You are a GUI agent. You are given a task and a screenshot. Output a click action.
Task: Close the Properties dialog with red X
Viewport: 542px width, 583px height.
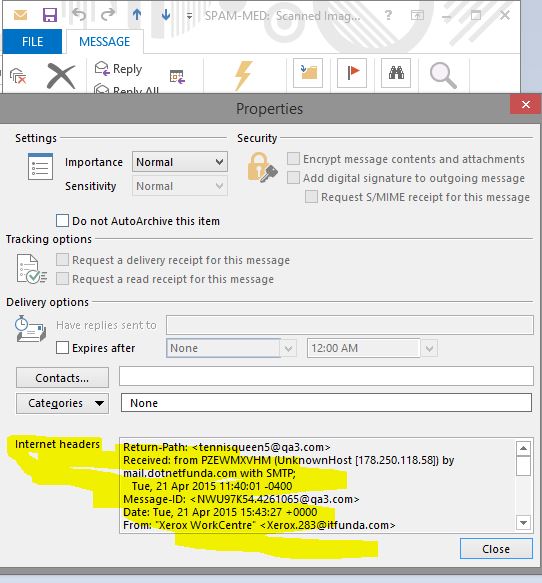coord(526,104)
